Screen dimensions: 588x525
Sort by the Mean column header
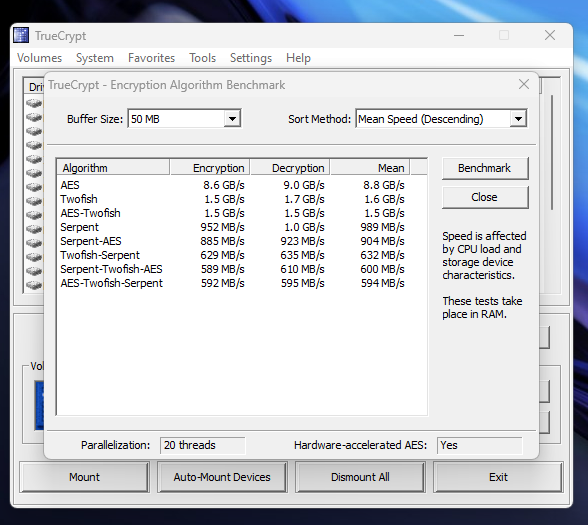370,168
